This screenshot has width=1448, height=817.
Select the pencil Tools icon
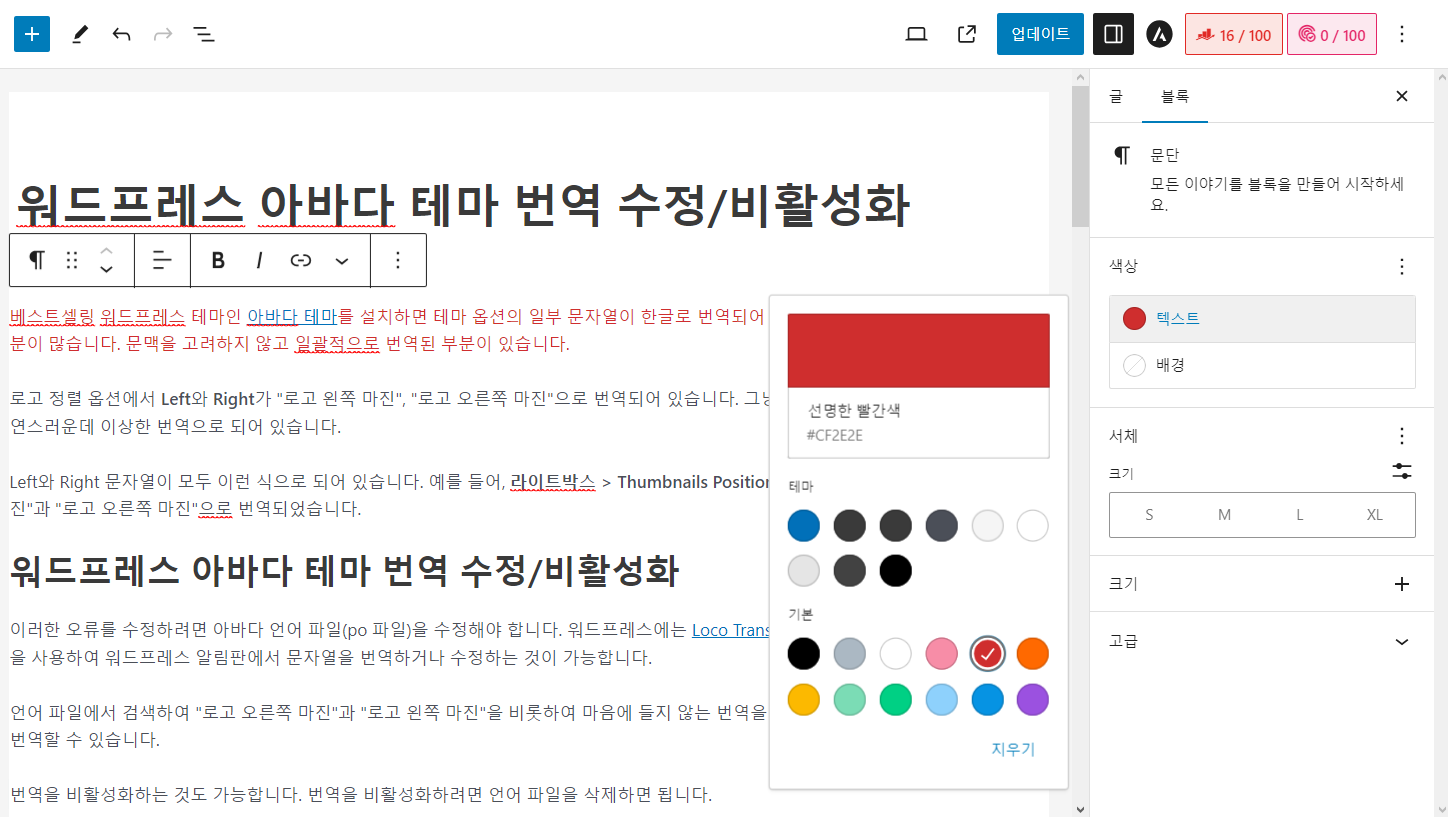coord(80,34)
